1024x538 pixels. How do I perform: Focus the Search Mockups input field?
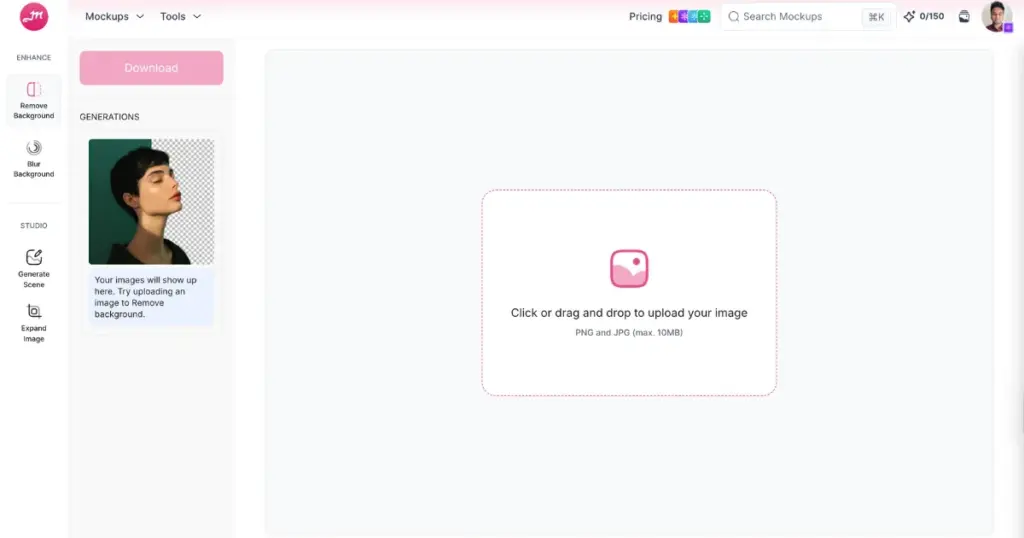tap(806, 16)
